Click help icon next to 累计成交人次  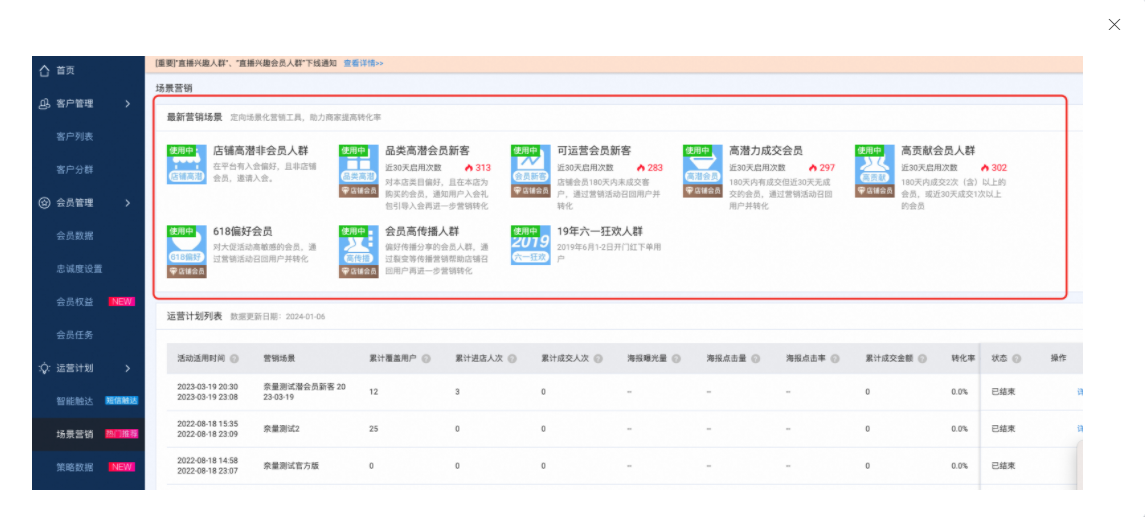pos(598,359)
